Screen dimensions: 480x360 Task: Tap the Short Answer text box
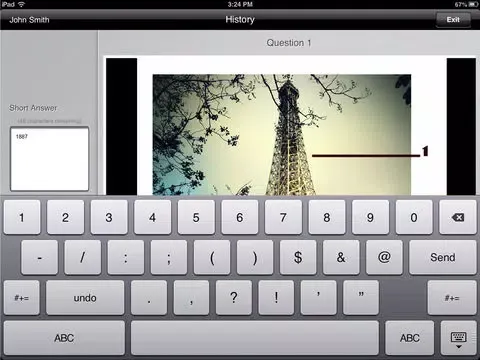pos(49,159)
